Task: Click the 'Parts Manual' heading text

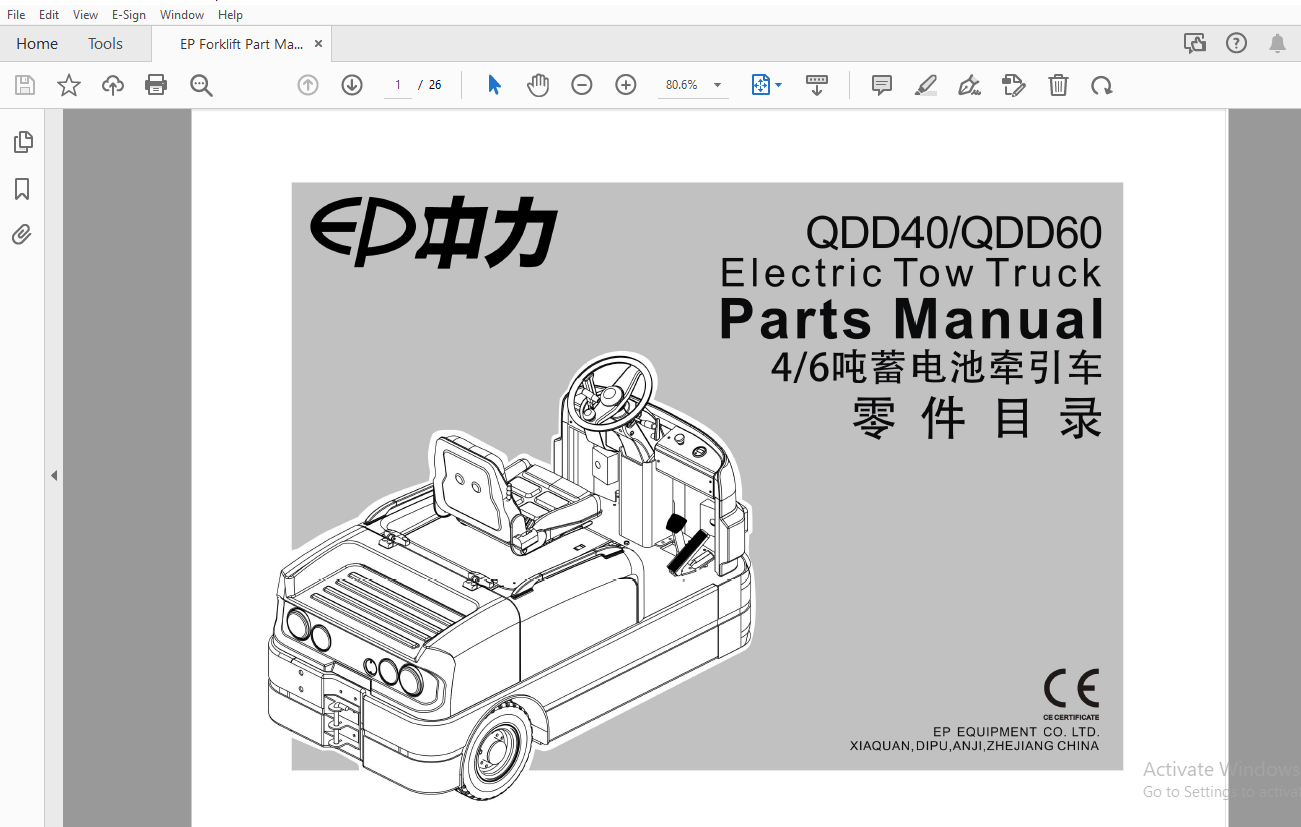Action: coord(912,319)
